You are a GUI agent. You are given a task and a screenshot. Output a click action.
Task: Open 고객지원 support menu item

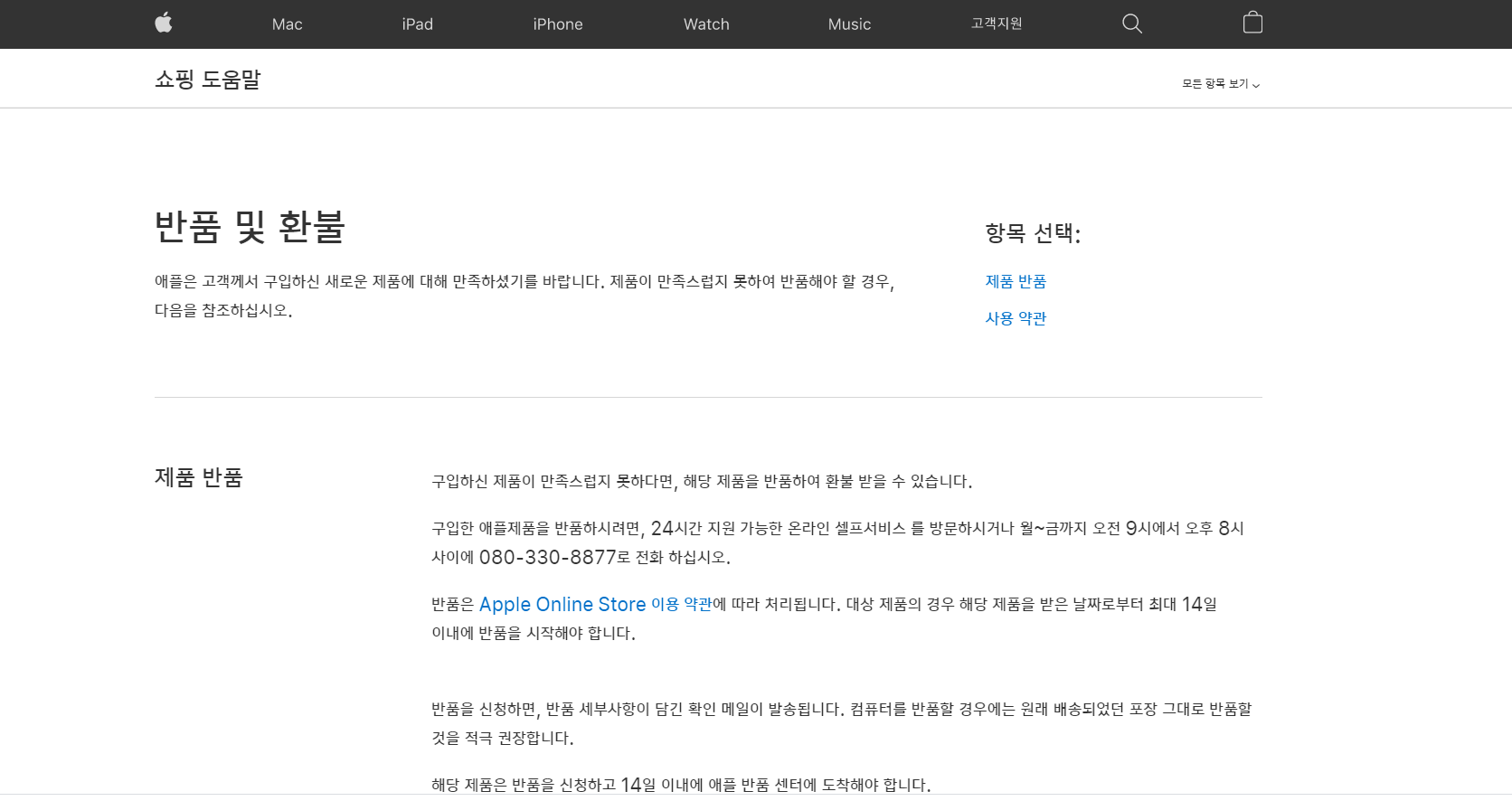(997, 24)
